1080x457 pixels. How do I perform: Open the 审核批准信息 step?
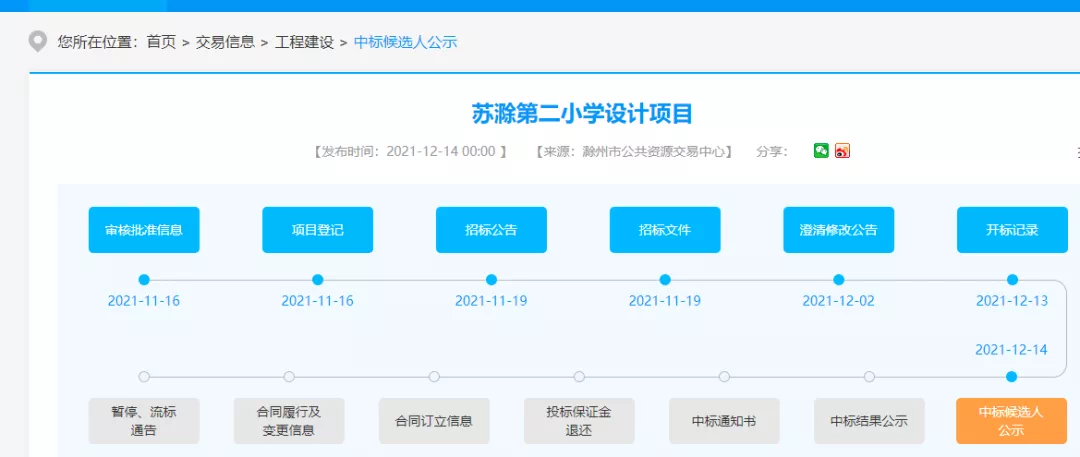(x=144, y=230)
